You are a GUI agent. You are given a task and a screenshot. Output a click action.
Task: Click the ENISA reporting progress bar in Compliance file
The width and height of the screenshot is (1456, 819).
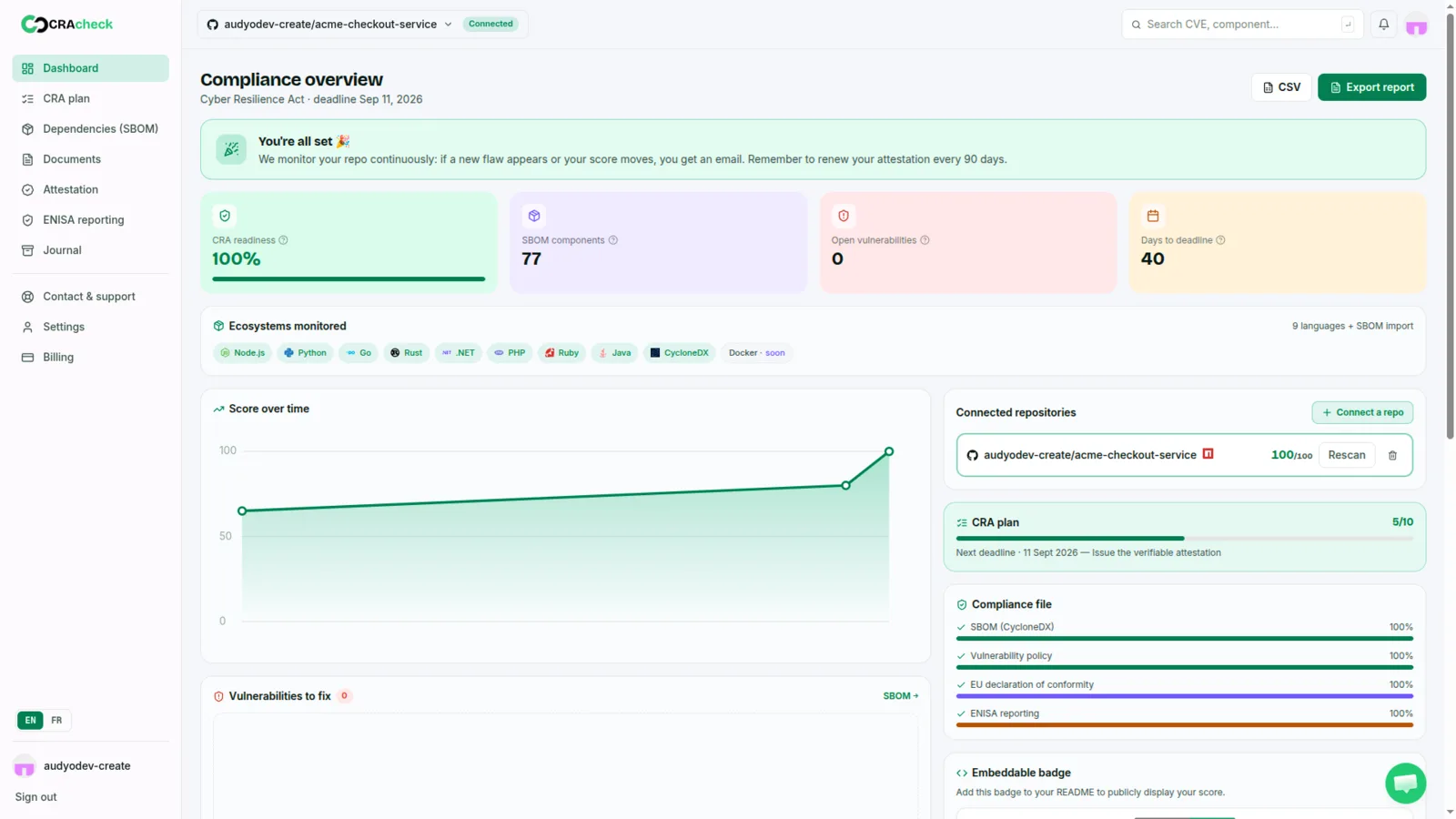coord(1184,725)
